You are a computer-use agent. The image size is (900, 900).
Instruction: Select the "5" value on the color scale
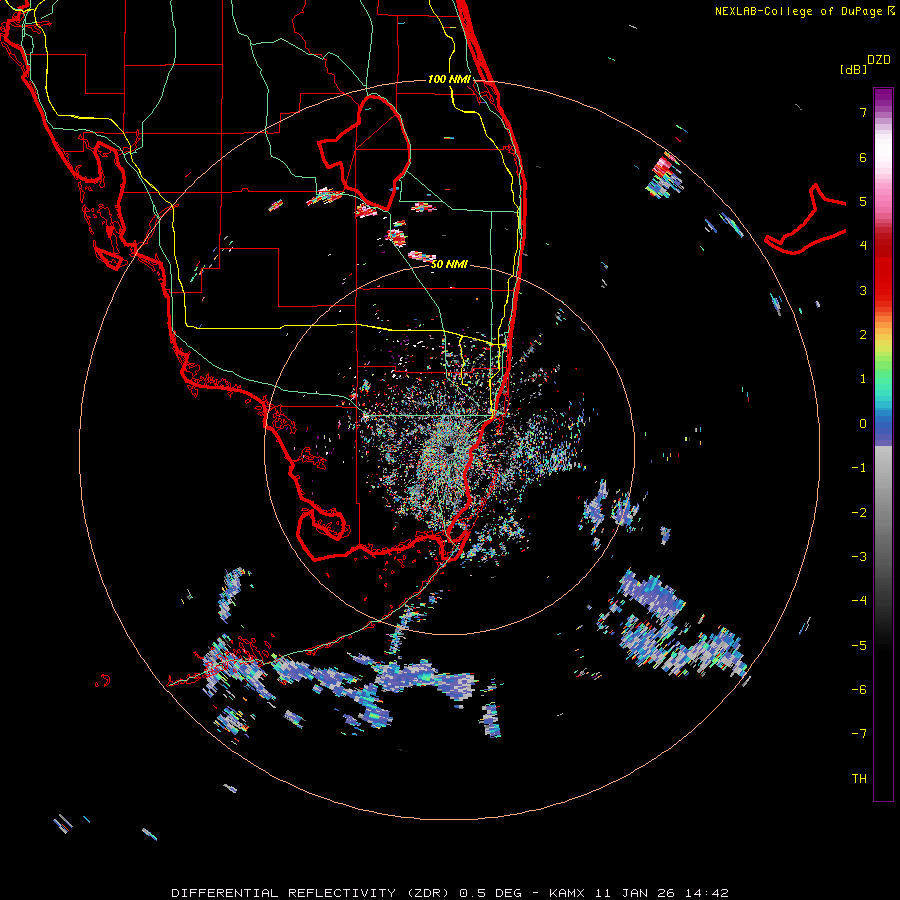[x=863, y=201]
